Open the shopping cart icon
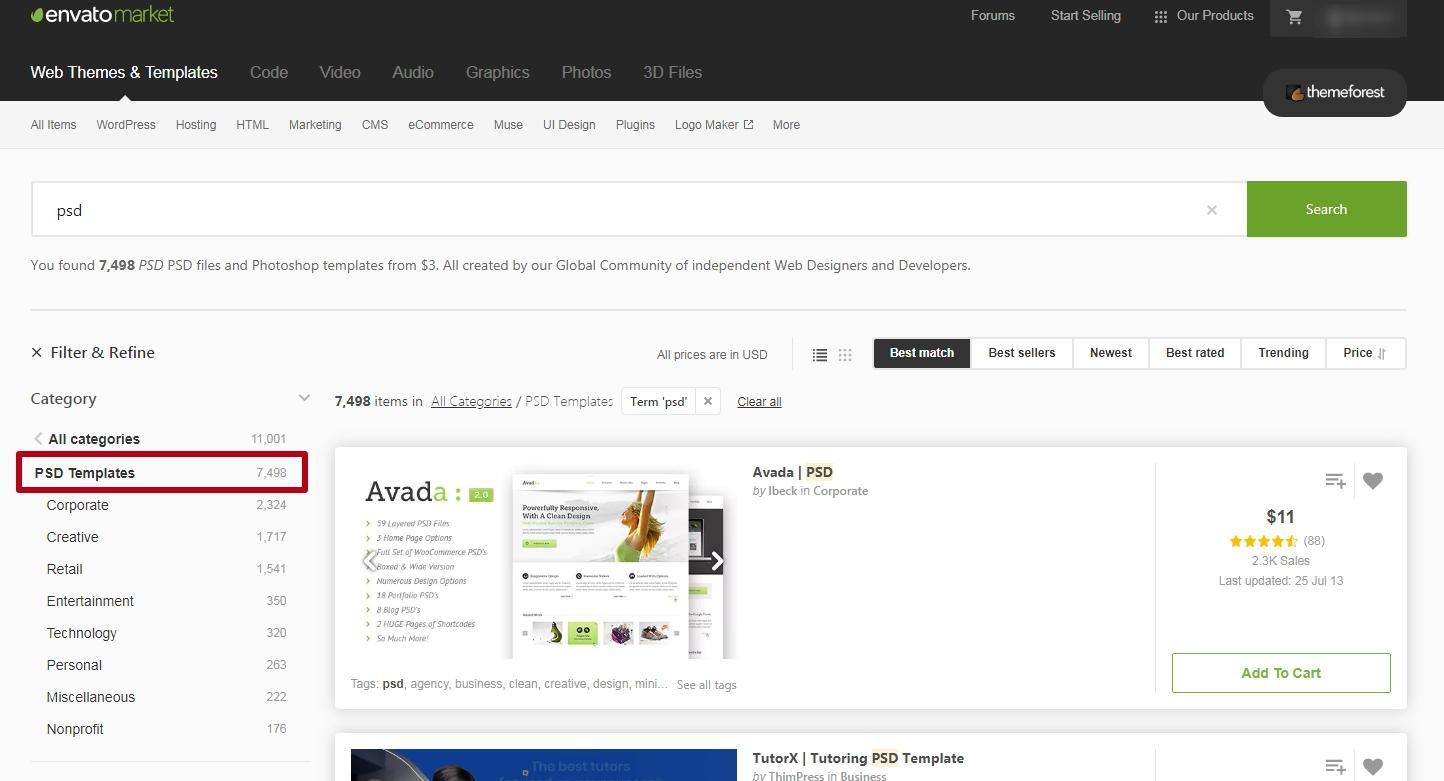The width and height of the screenshot is (1444, 781). (x=1294, y=17)
